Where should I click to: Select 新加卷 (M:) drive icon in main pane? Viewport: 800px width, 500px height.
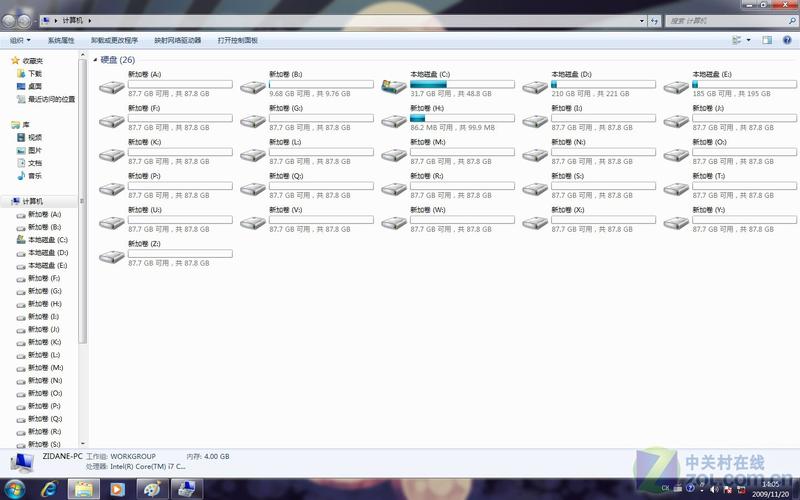click(394, 155)
